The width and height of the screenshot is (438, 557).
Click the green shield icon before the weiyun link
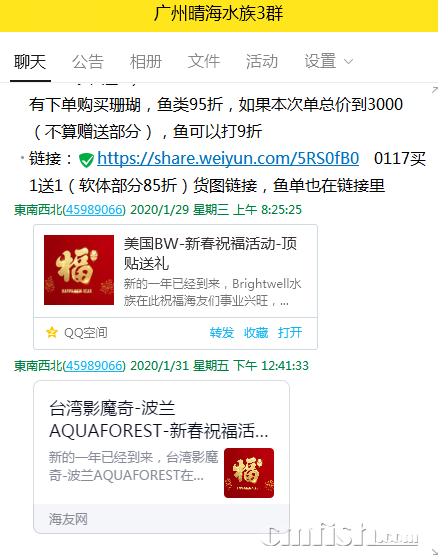point(86,160)
